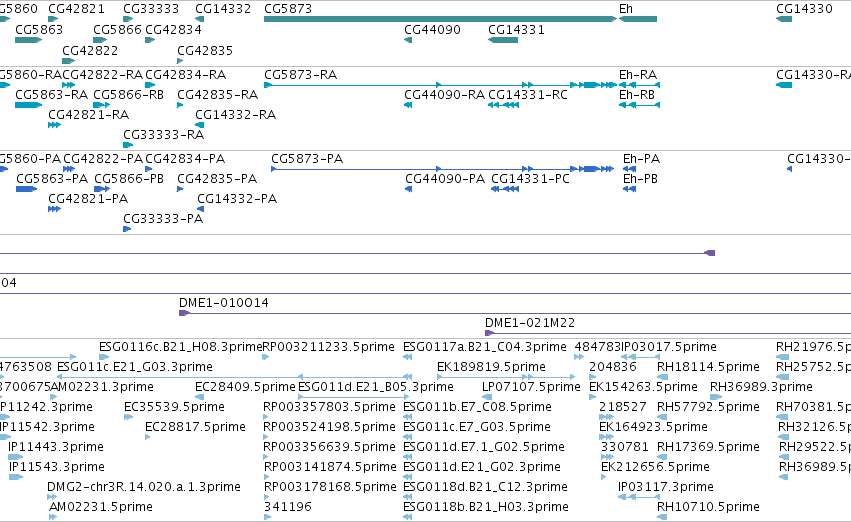851x522 pixels.
Task: Select EST ESG0116c.B21_H08.3prime
Action: click(x=180, y=347)
